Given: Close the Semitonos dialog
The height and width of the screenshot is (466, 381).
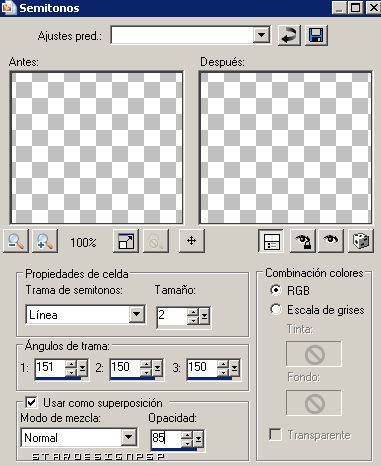Looking at the screenshot, I should (x=372, y=7).
